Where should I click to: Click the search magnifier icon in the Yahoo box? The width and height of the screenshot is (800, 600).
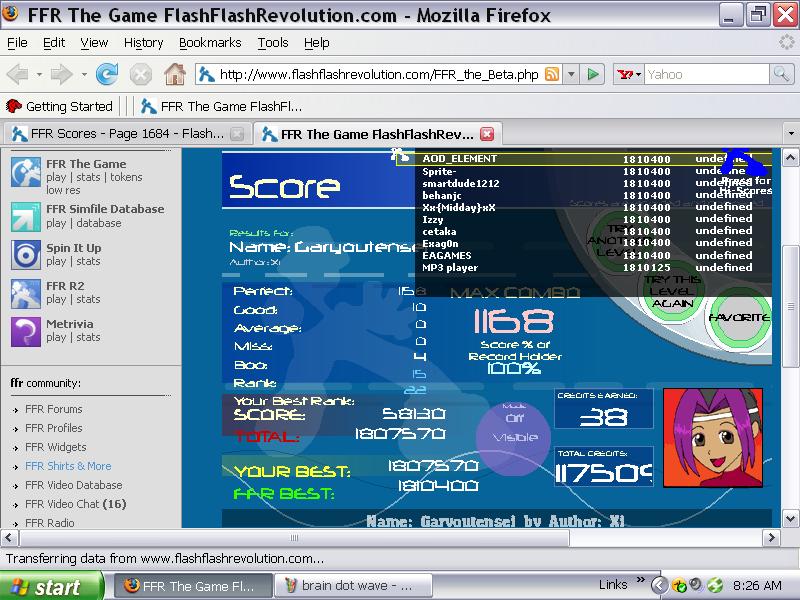[x=781, y=74]
